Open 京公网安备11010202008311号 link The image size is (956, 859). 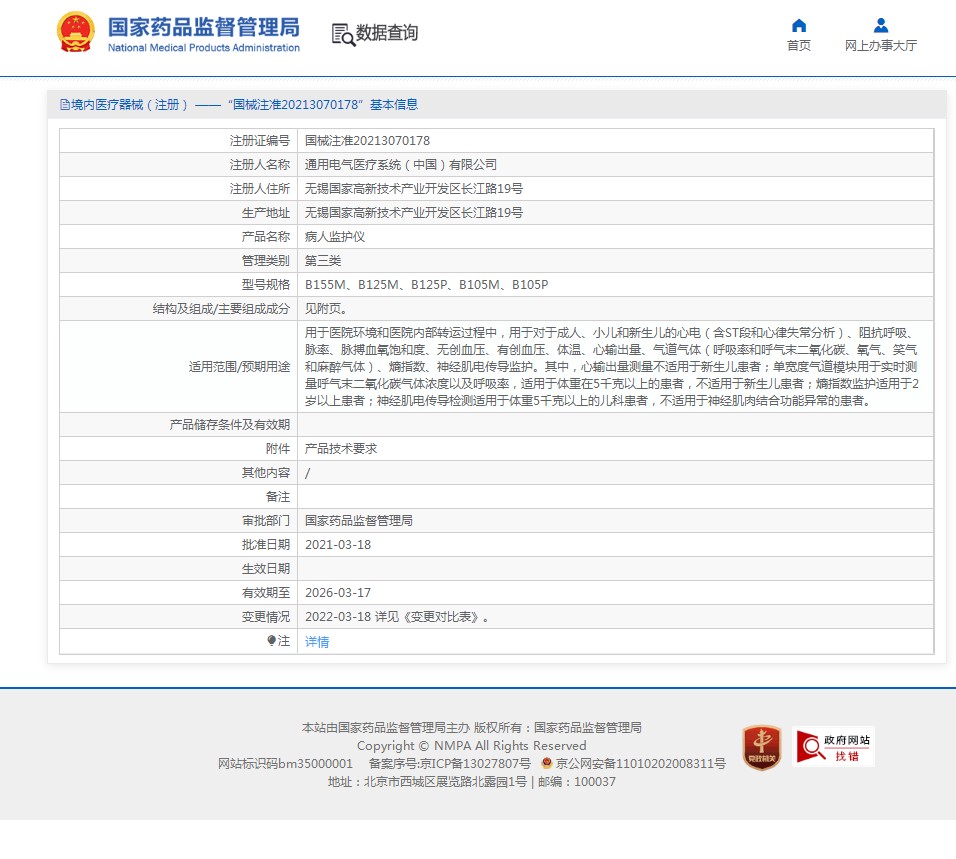[640, 763]
